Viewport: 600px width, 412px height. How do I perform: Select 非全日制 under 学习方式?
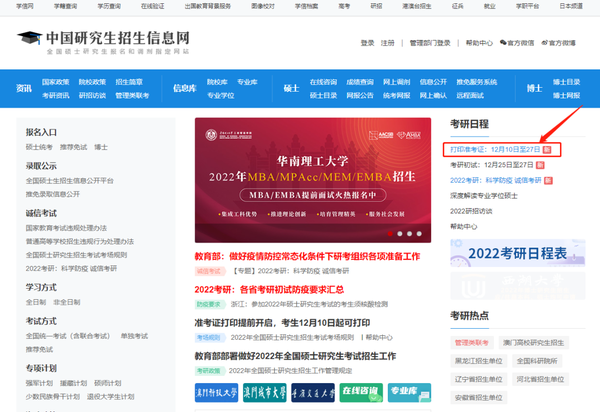[67, 302]
